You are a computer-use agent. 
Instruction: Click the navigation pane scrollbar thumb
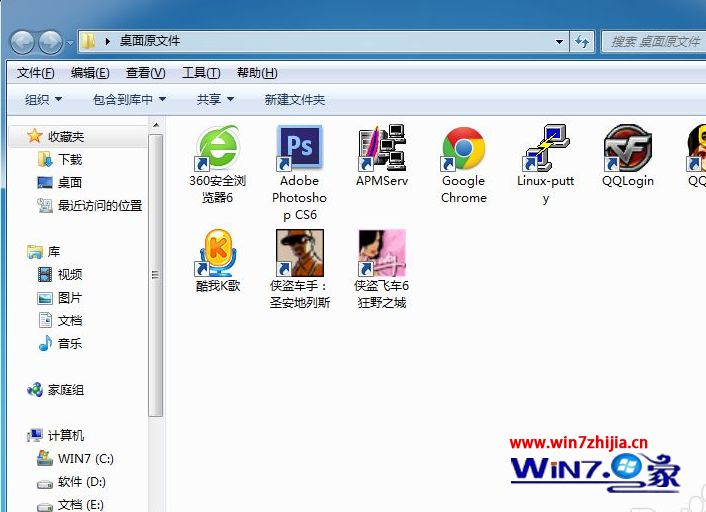tap(156, 275)
